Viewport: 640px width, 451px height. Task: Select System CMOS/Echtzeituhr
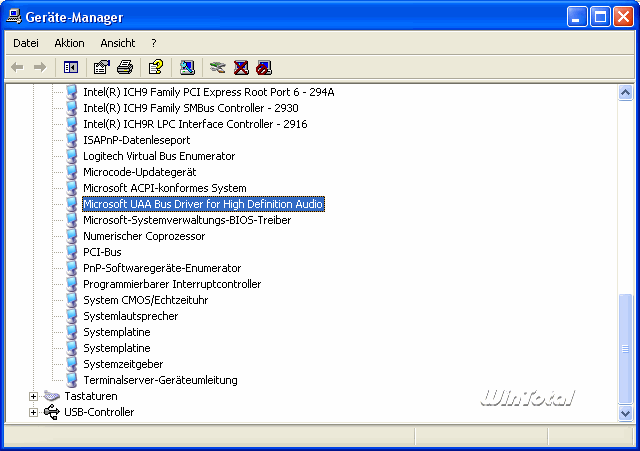pyautogui.click(x=146, y=300)
